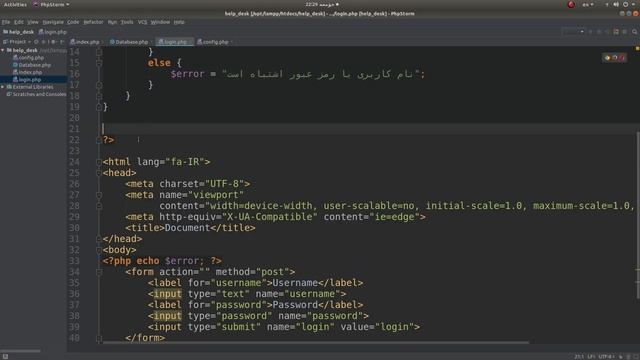Click the editor vertical scrollbar
This screenshot has width=640, height=360.
point(638,215)
